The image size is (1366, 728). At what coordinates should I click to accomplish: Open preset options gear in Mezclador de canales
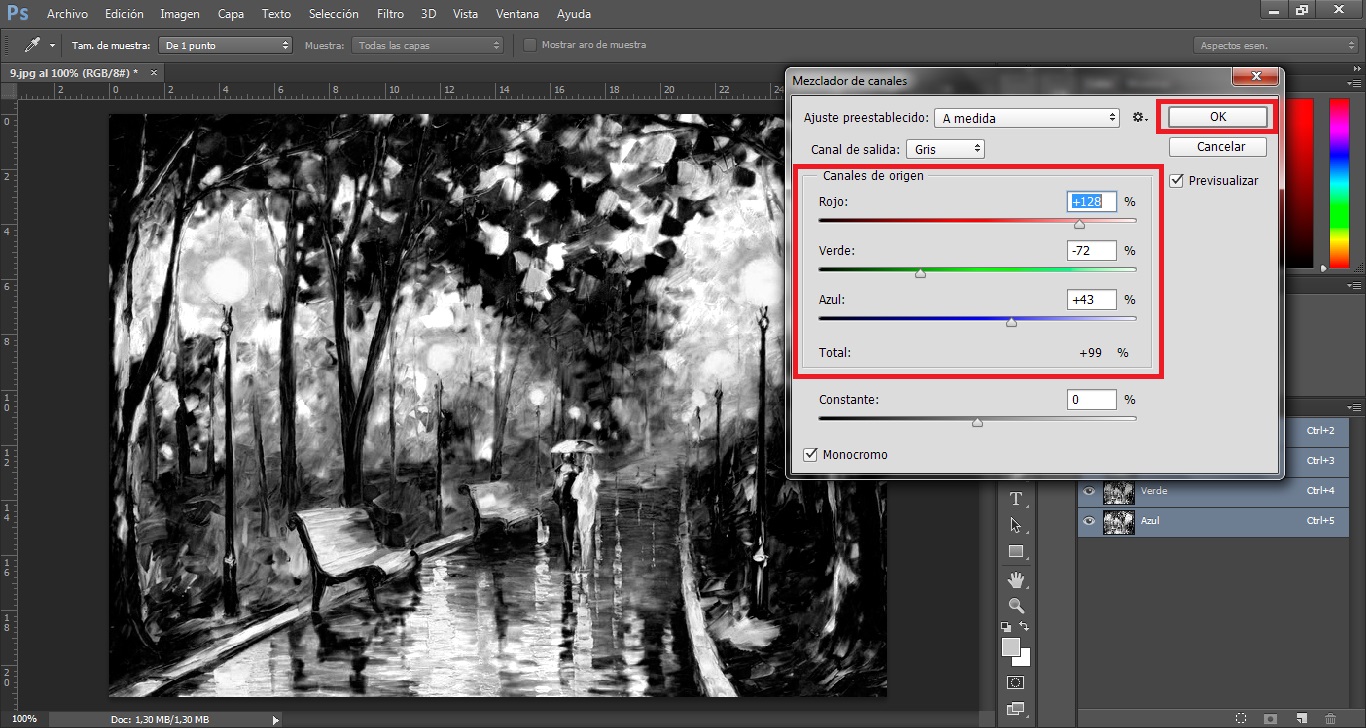[1139, 118]
